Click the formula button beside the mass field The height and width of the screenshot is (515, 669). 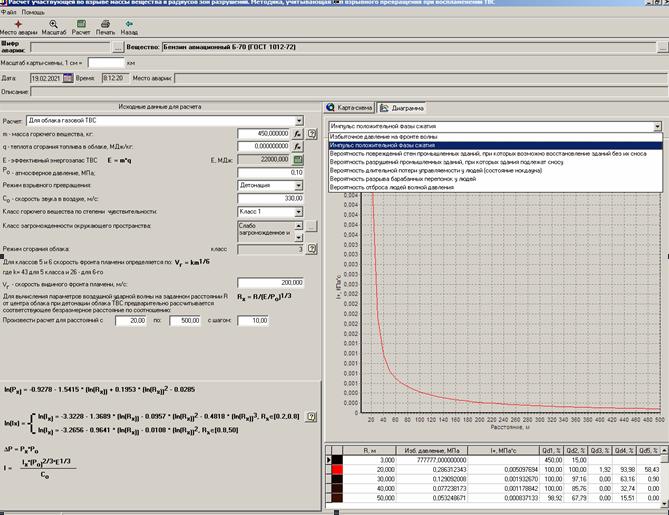click(x=297, y=132)
